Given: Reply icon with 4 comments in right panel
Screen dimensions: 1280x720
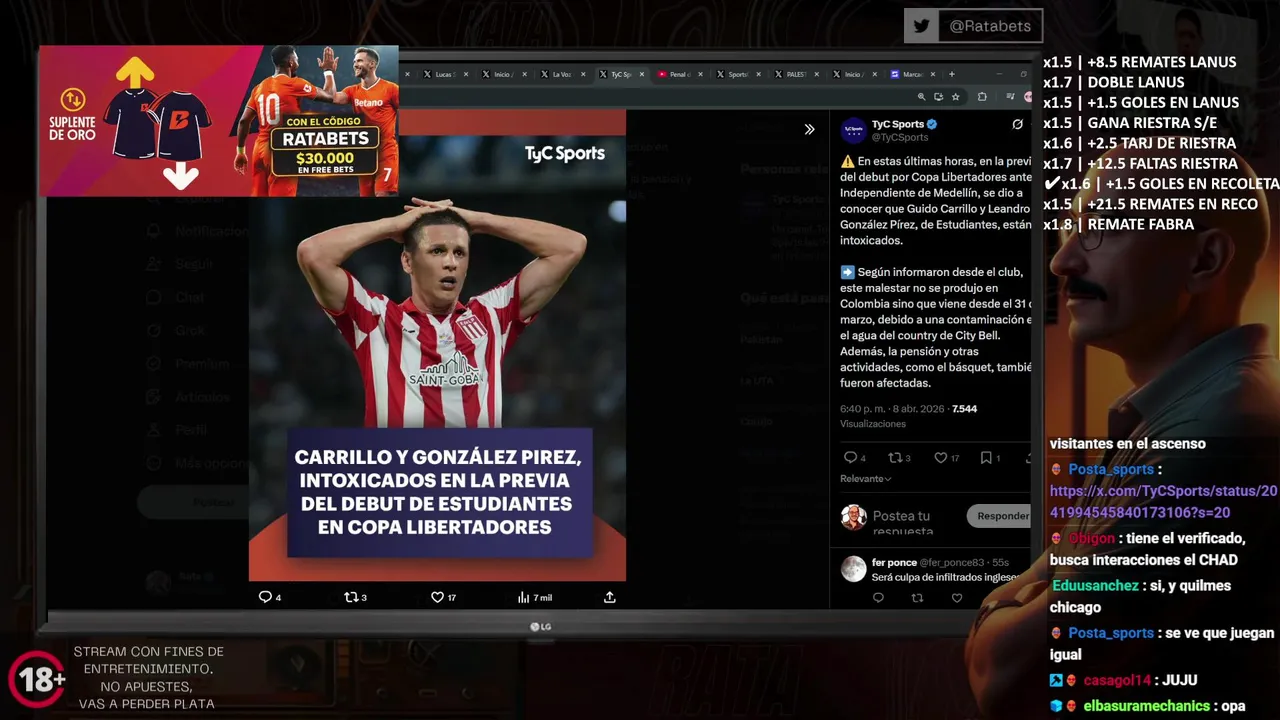Looking at the screenshot, I should 850,458.
